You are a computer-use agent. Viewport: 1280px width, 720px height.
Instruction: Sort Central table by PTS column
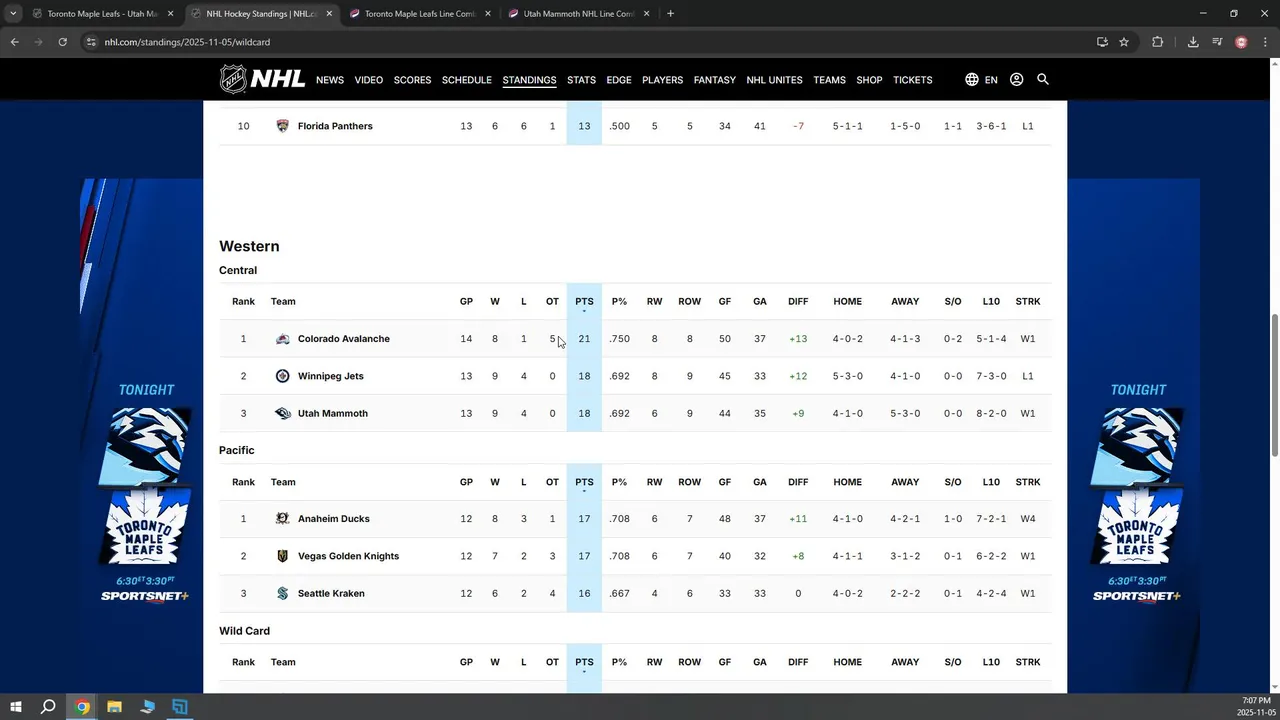point(584,302)
